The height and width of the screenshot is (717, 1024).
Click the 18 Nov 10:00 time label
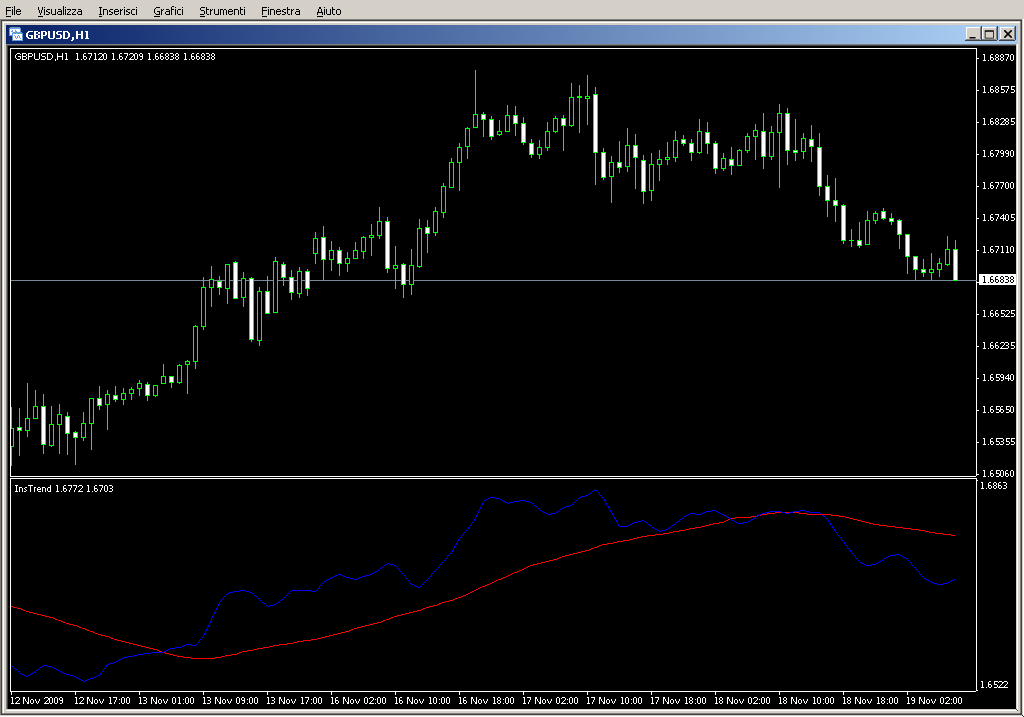[806, 701]
